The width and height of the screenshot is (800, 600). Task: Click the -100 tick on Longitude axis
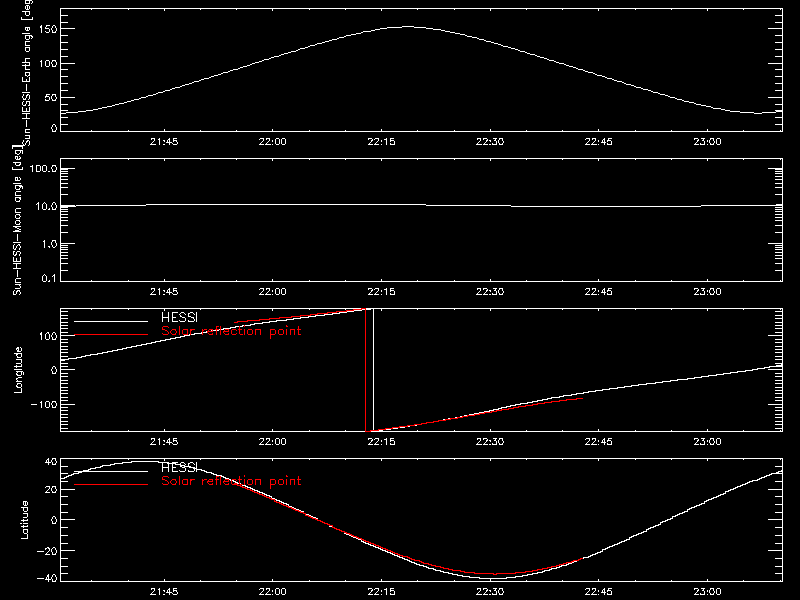[x=44, y=404]
